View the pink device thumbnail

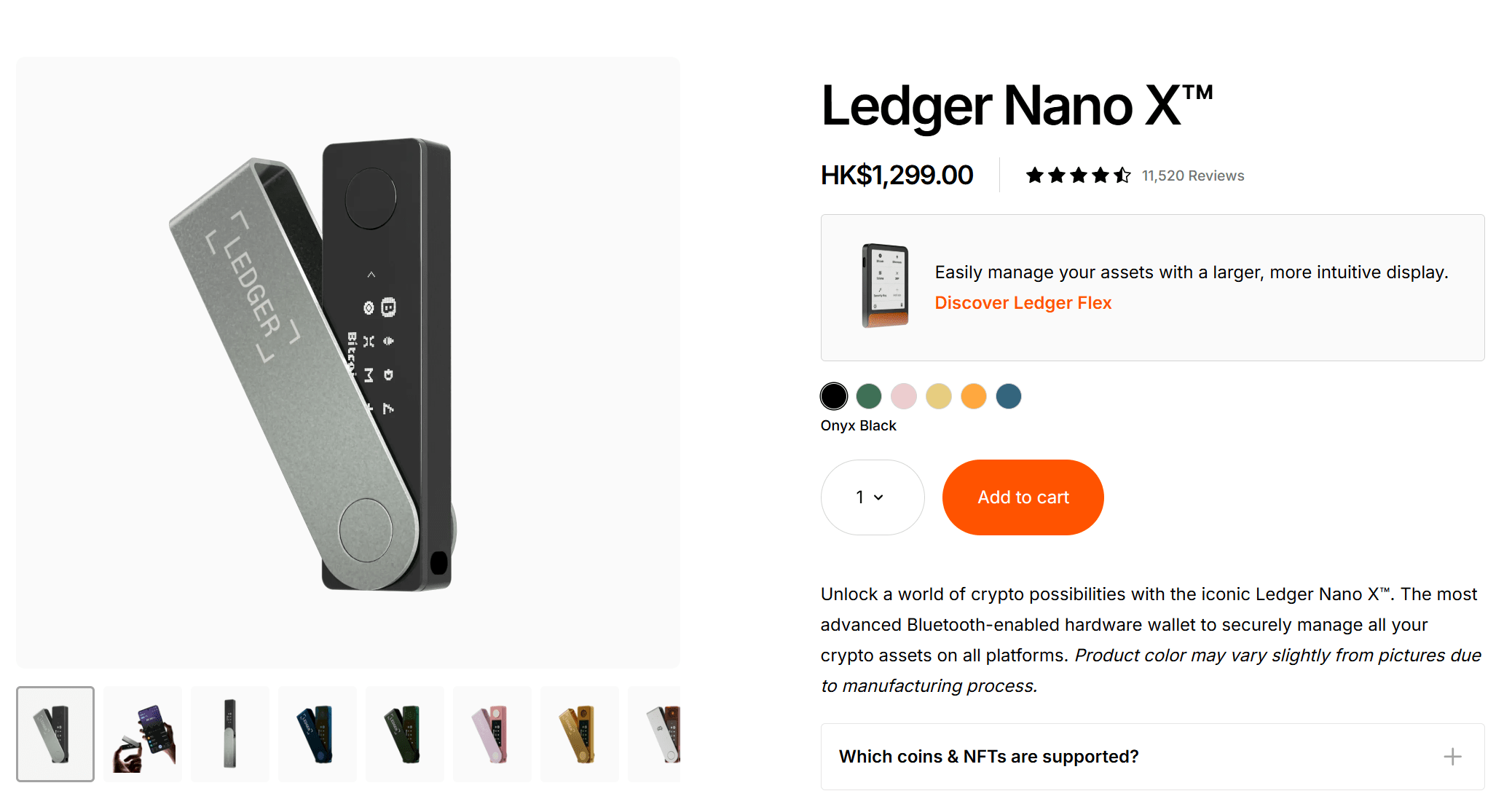(492, 734)
